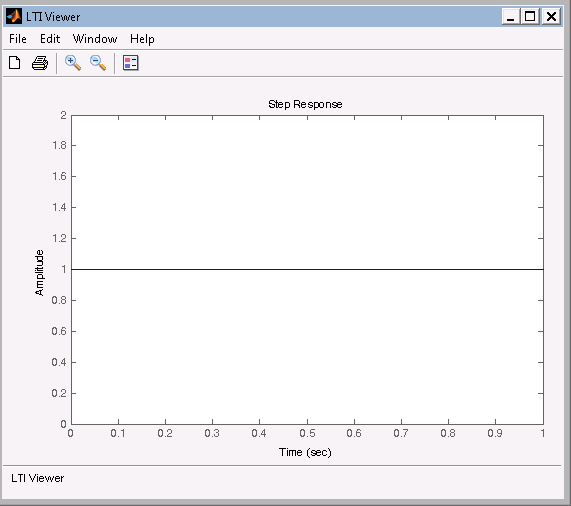571x506 pixels.
Task: Toggle the legend icon in toolbar
Action: 131,63
